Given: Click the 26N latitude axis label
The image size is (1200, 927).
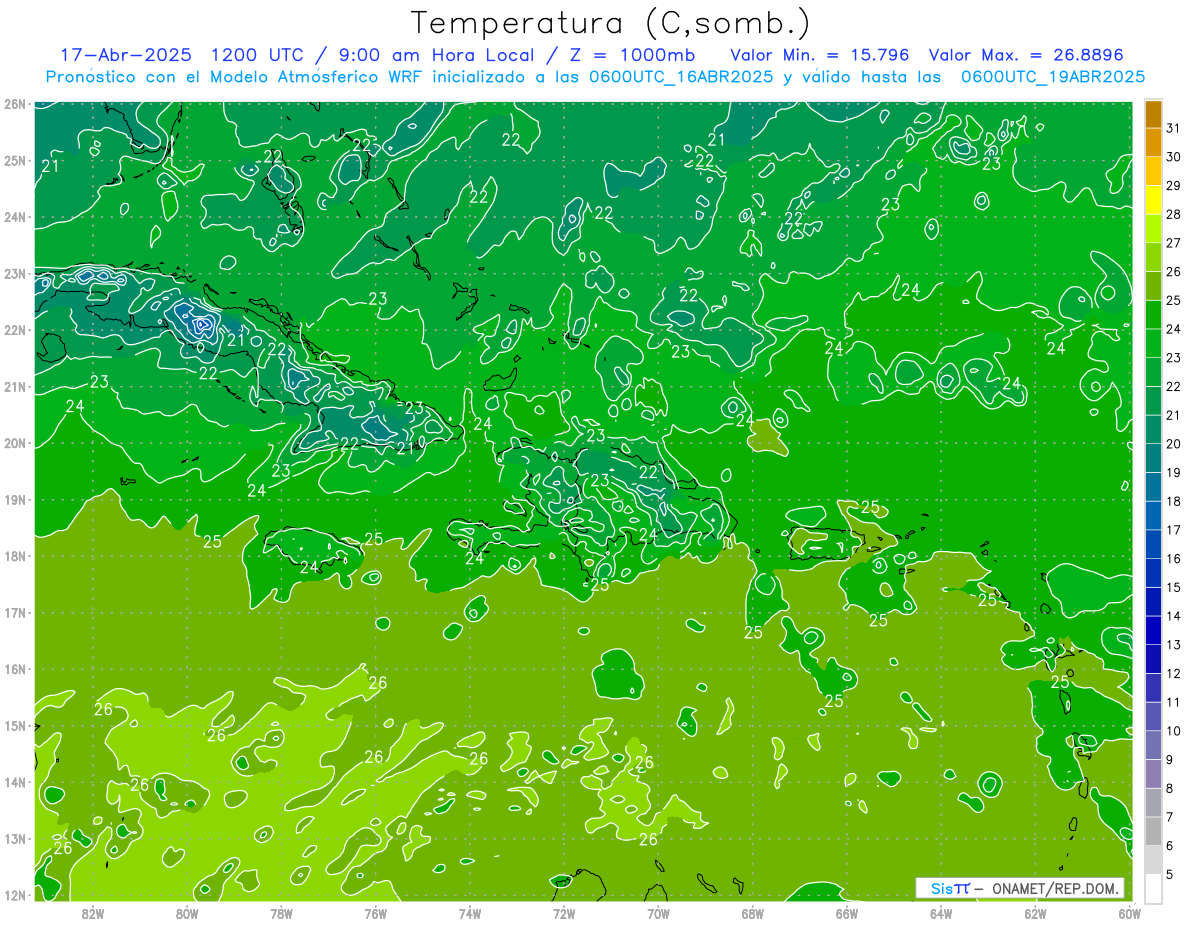Looking at the screenshot, I should (x=15, y=103).
